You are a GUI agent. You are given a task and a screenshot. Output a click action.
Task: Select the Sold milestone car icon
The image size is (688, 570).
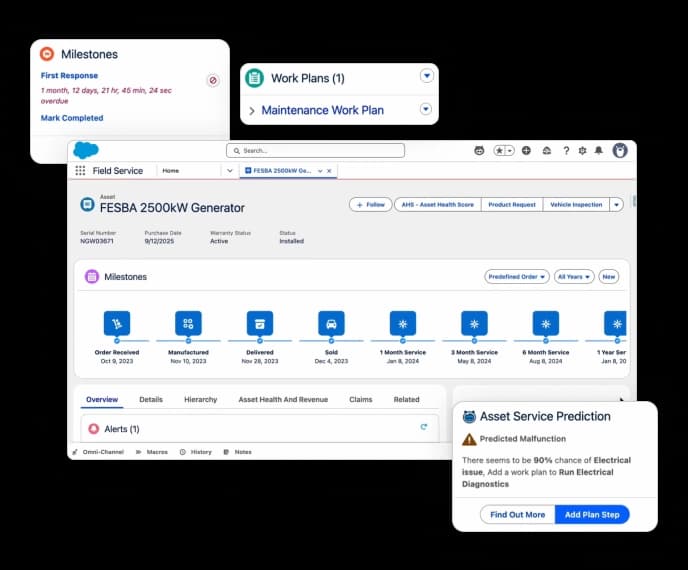331,324
